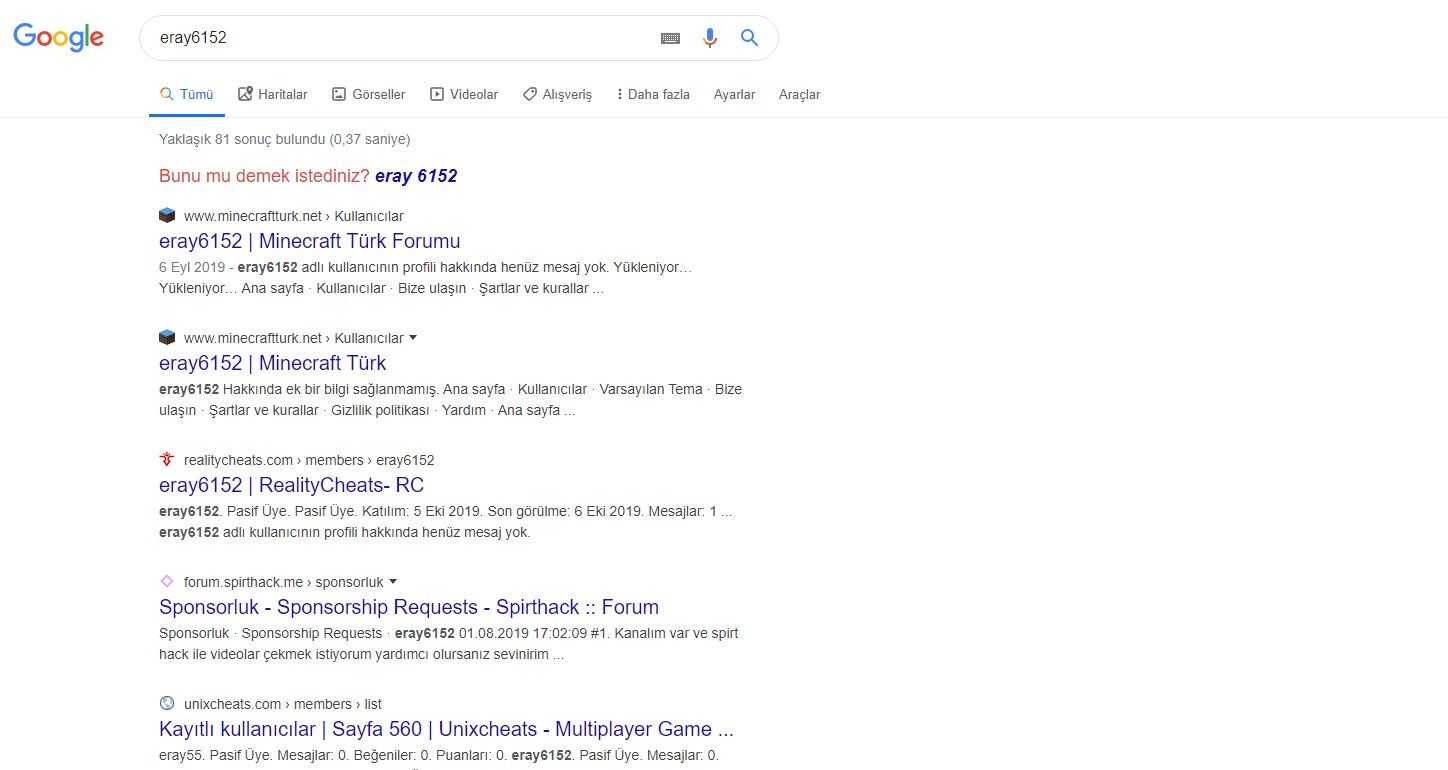1448x770 pixels.
Task: Switch to the Görseller tab
Action: [368, 95]
